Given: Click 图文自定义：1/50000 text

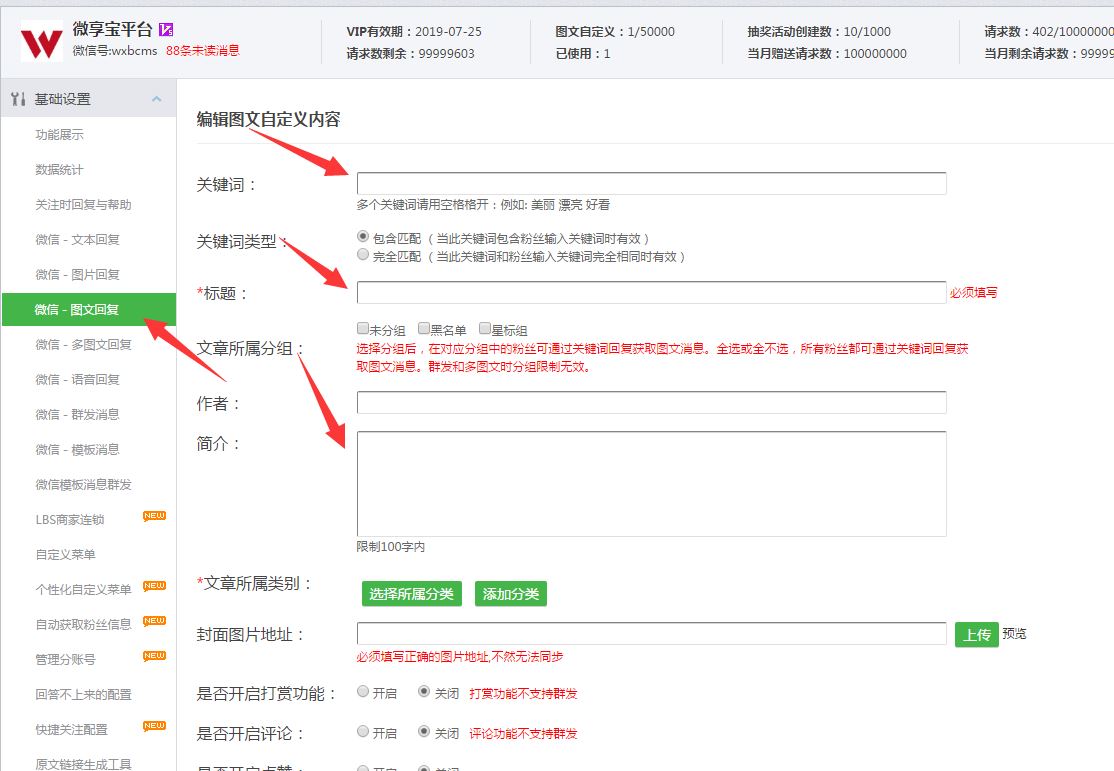Looking at the screenshot, I should click(615, 31).
